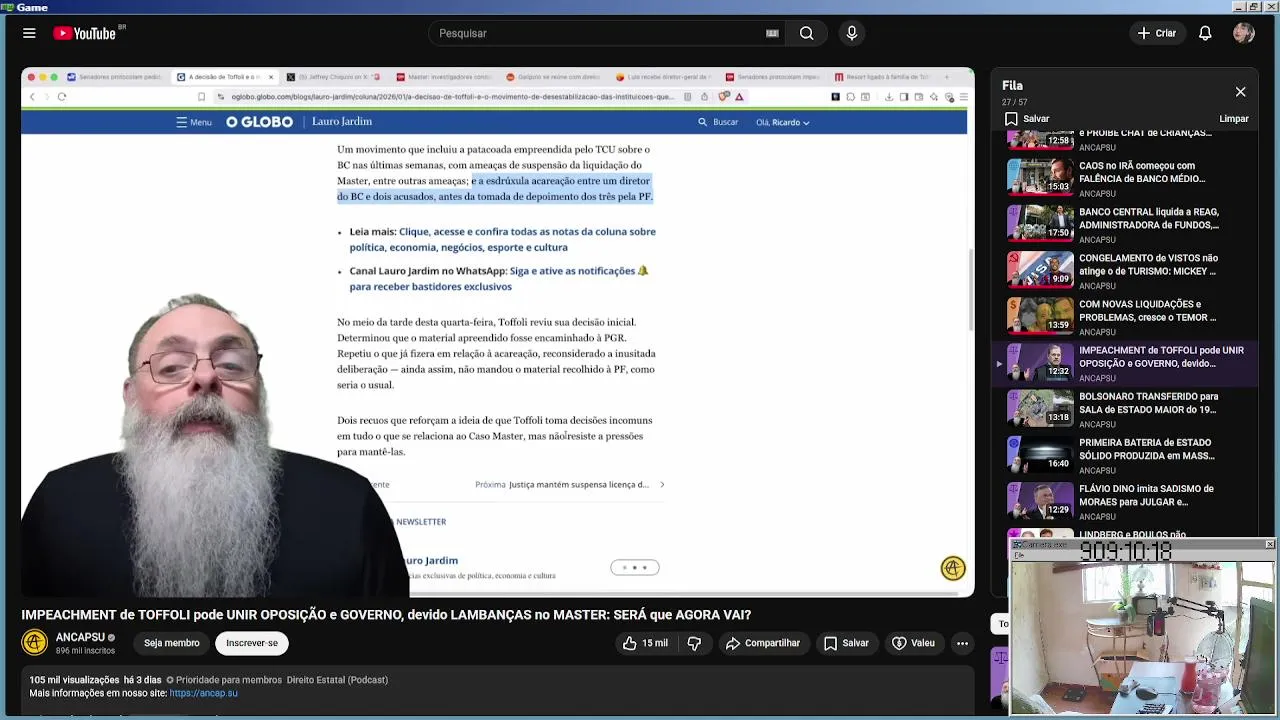Expand the 'Olá, Ricardo' dropdown

pyautogui.click(x=783, y=122)
